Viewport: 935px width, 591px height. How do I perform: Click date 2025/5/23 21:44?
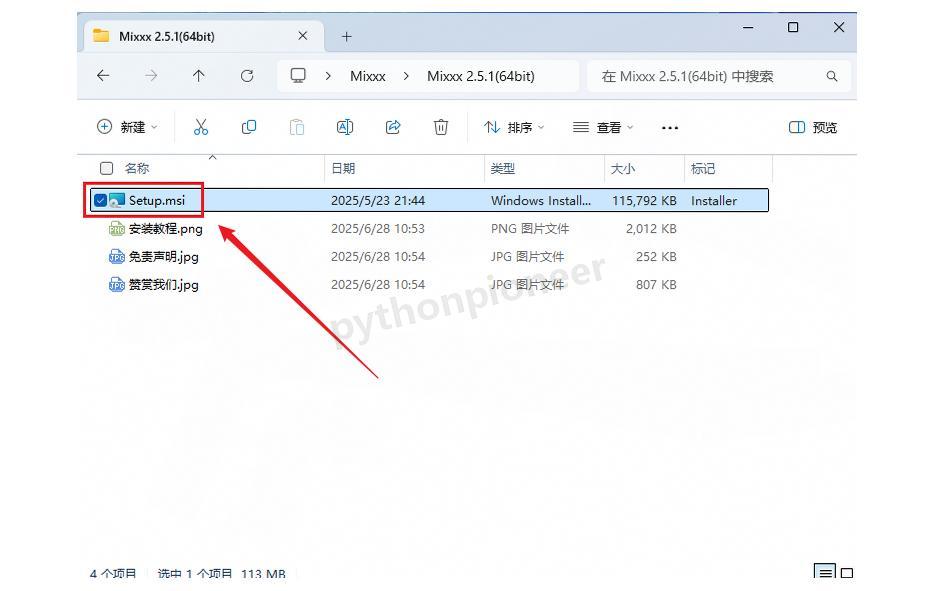(378, 200)
